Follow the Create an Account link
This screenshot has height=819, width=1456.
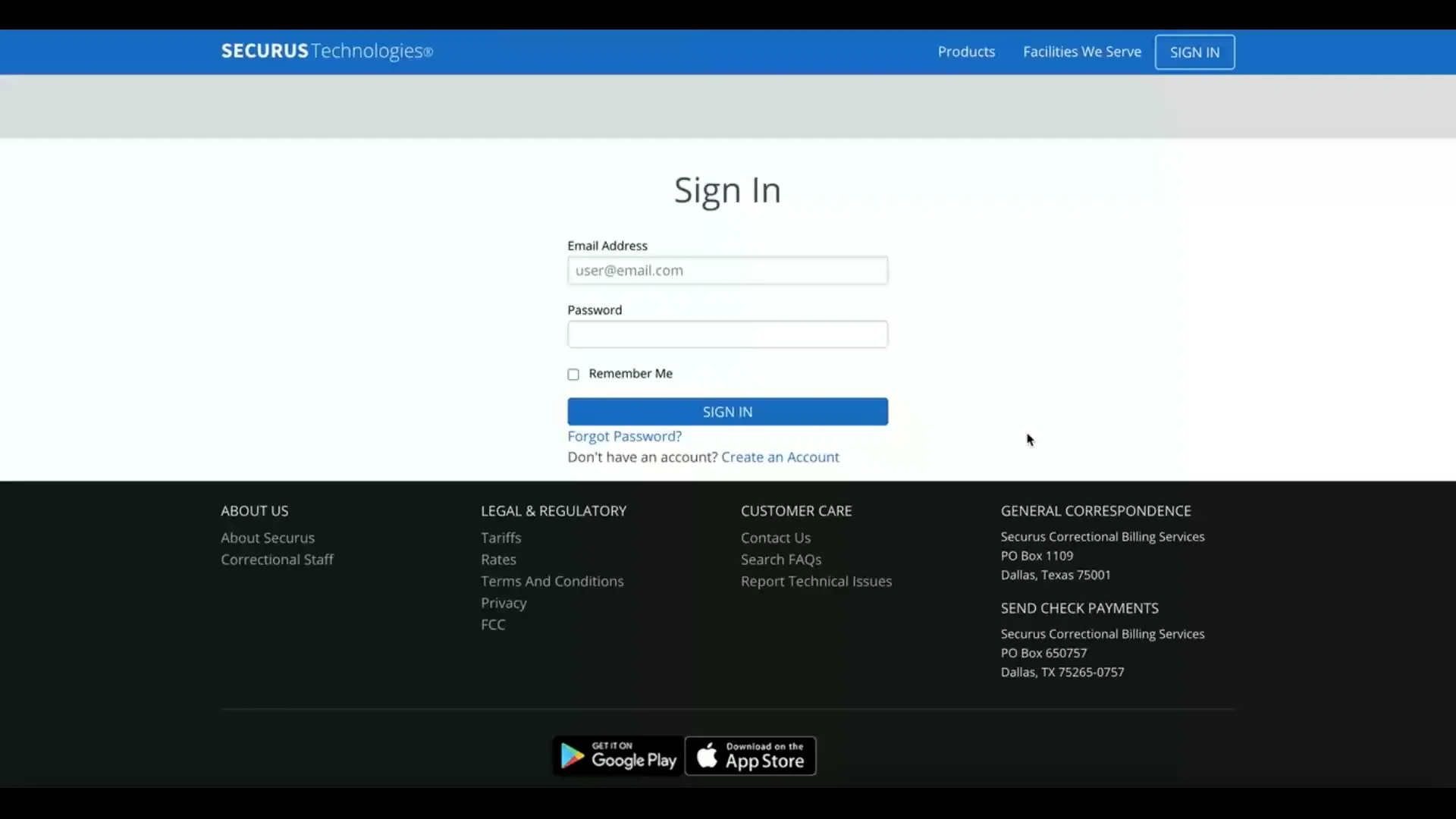[780, 457]
